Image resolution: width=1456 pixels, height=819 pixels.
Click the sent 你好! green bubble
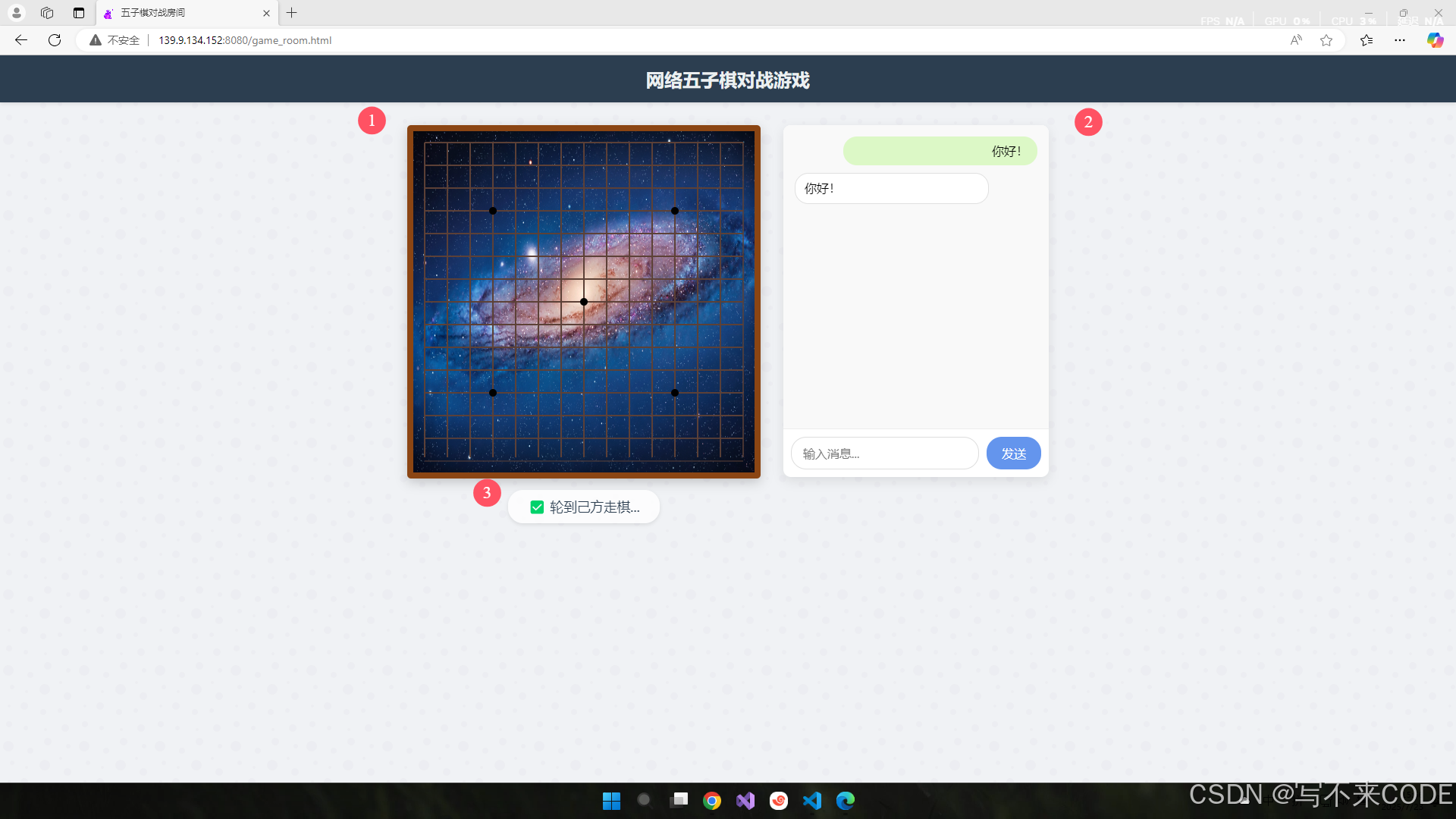940,151
